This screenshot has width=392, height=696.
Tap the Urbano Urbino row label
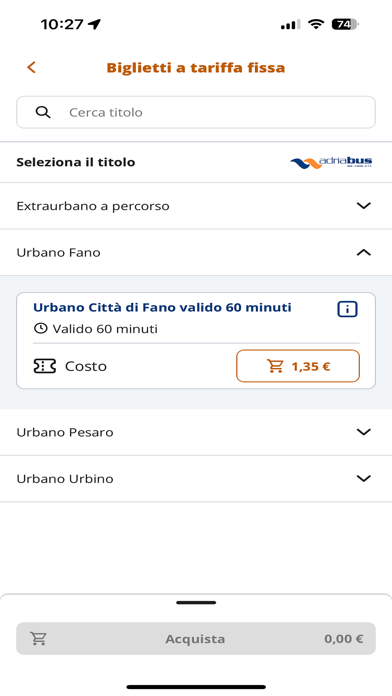click(65, 479)
